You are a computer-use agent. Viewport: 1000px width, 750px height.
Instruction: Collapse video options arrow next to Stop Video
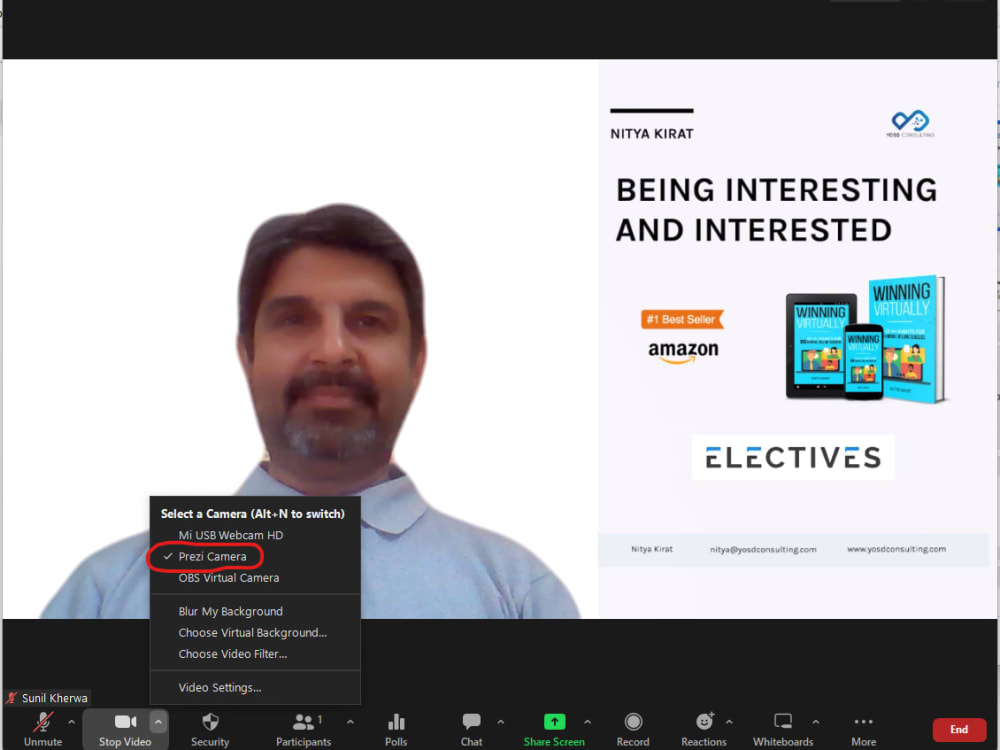pyautogui.click(x=158, y=722)
